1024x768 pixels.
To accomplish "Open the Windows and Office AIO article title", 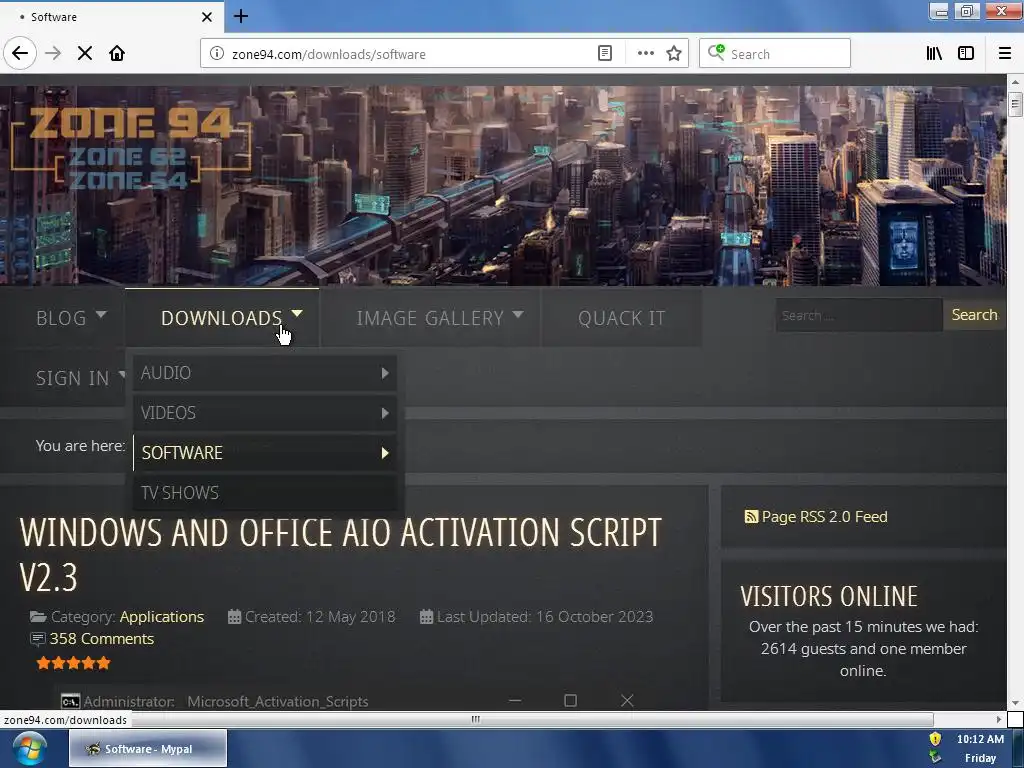I will [x=340, y=554].
